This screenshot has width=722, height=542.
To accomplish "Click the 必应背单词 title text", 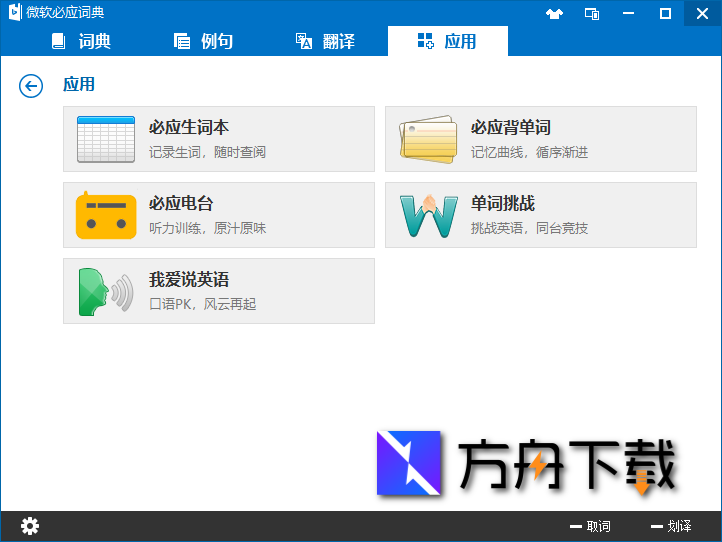I will pos(511,128).
